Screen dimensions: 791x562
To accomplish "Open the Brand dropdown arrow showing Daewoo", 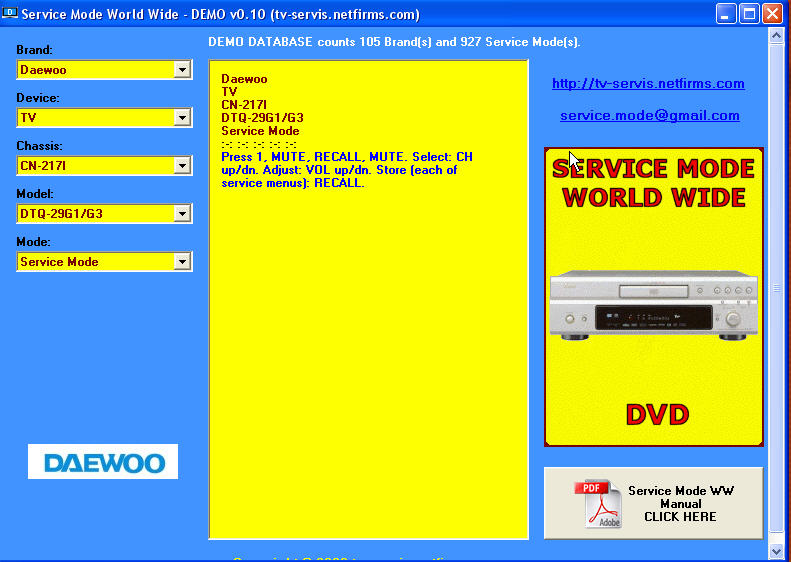I will (182, 70).
